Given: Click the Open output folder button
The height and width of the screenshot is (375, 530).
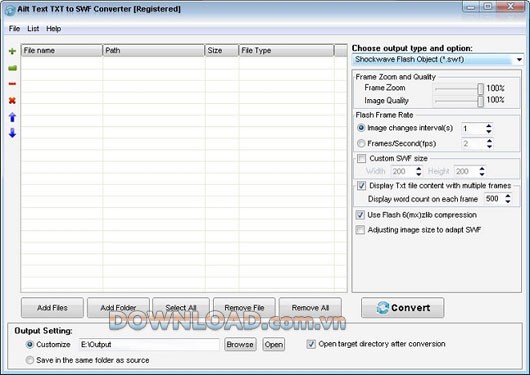Looking at the screenshot, I should 274,345.
